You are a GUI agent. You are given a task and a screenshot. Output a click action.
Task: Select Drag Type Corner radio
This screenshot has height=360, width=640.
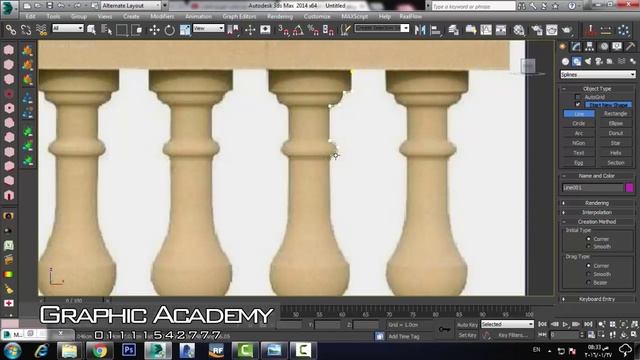pyautogui.click(x=588, y=266)
